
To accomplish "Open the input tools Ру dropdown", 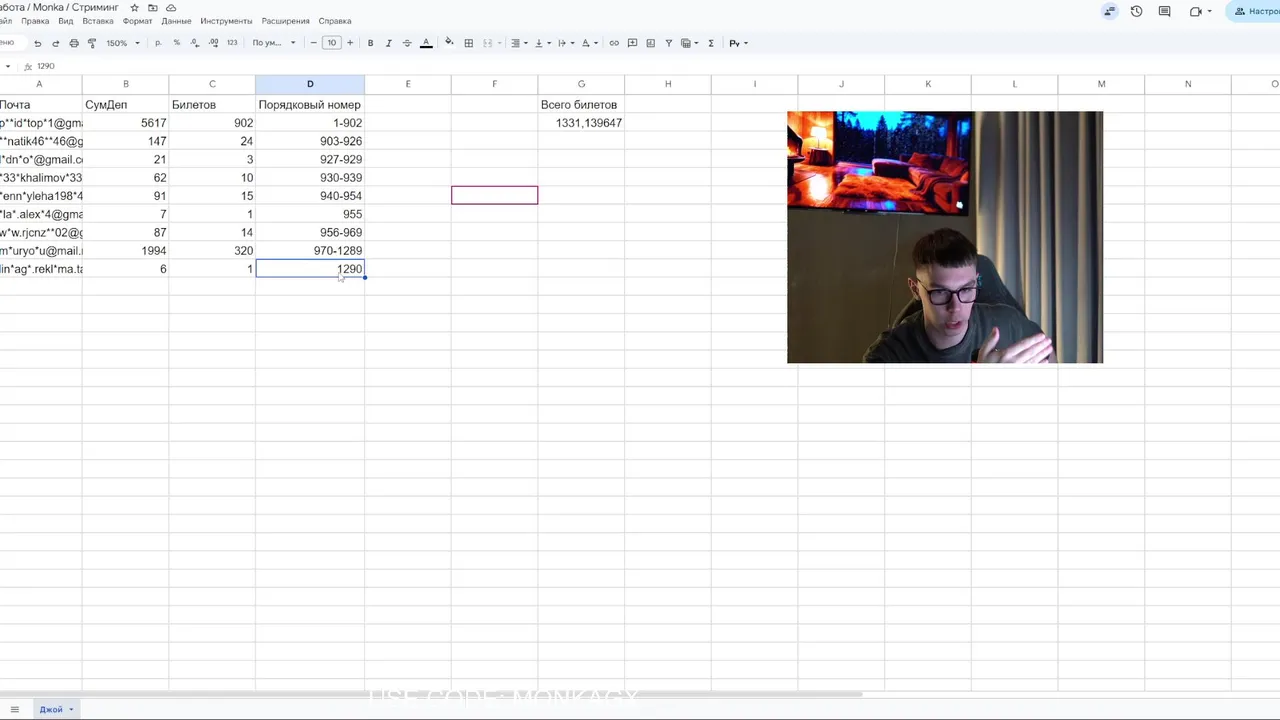I will point(737,43).
